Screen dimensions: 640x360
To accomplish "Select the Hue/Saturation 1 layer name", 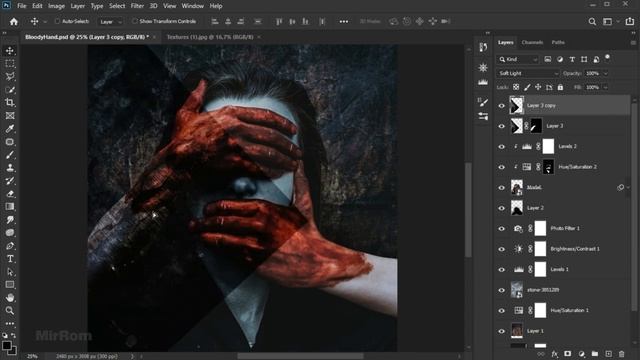I will (x=570, y=310).
